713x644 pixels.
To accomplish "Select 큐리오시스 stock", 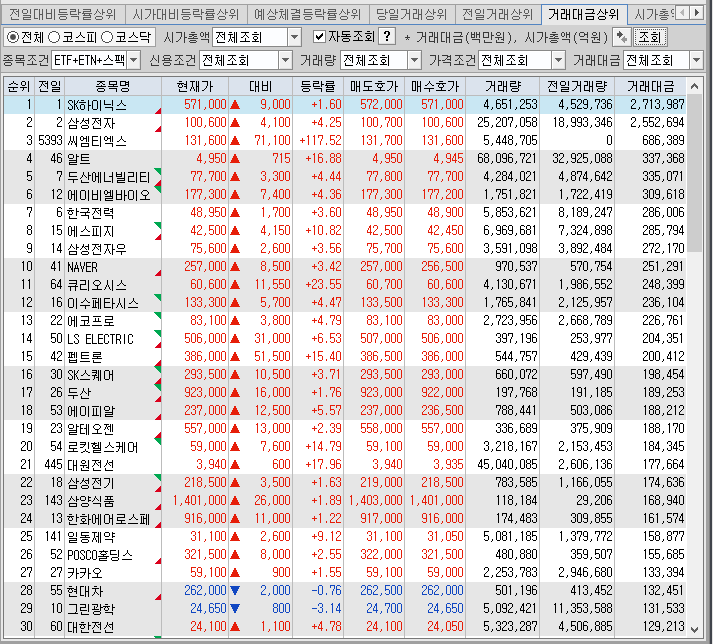I will (97, 285).
